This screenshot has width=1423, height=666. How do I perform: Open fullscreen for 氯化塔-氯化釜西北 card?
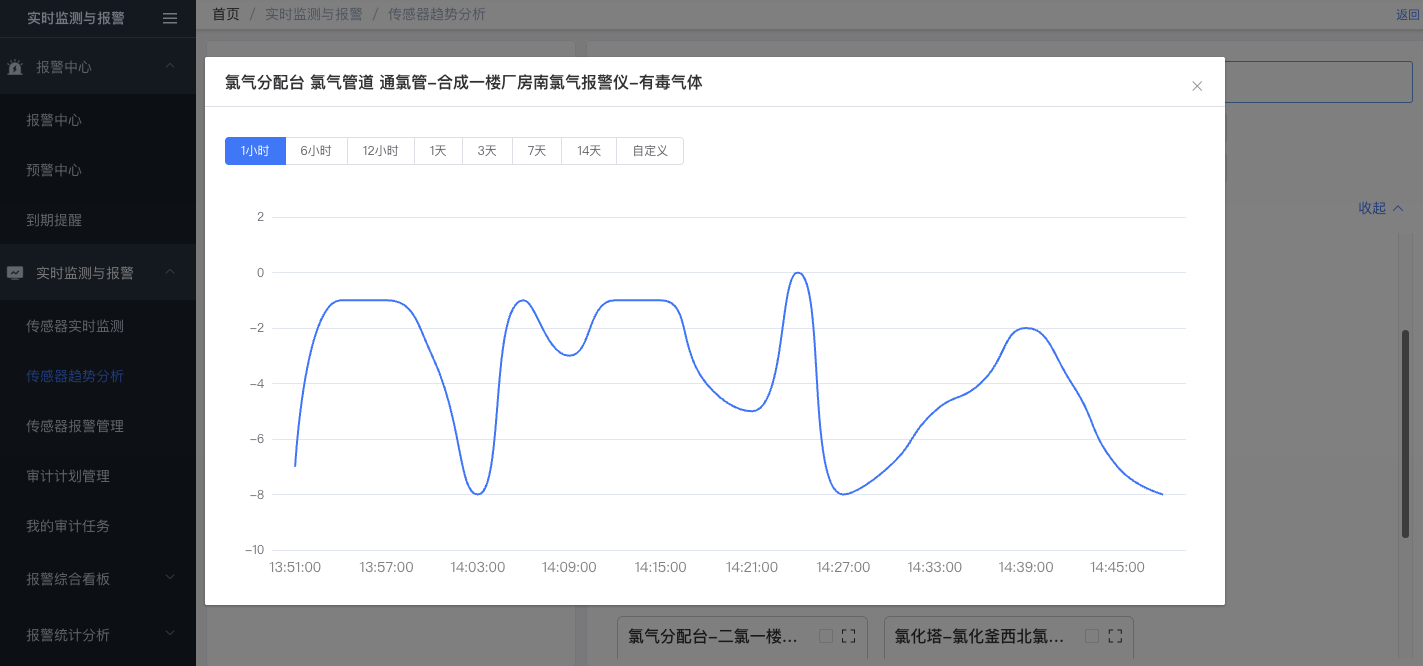(1116, 636)
